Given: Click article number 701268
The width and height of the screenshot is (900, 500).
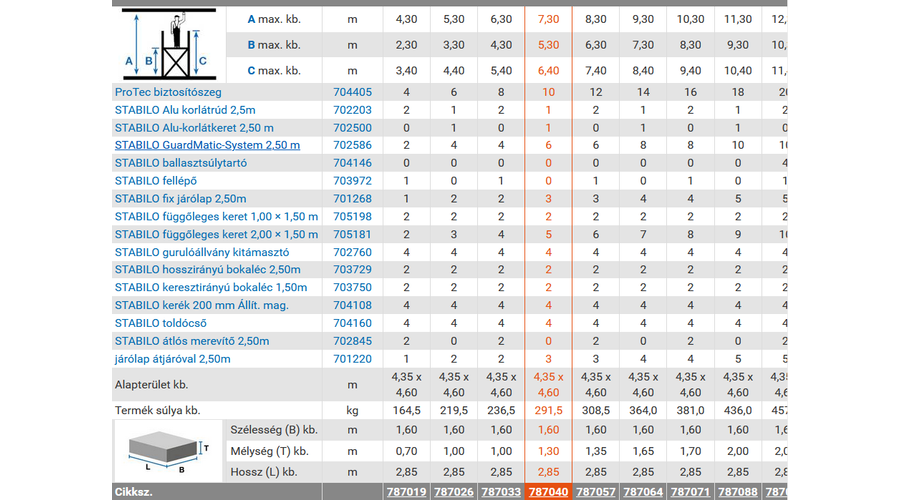Looking at the screenshot, I should pyautogui.click(x=352, y=199).
